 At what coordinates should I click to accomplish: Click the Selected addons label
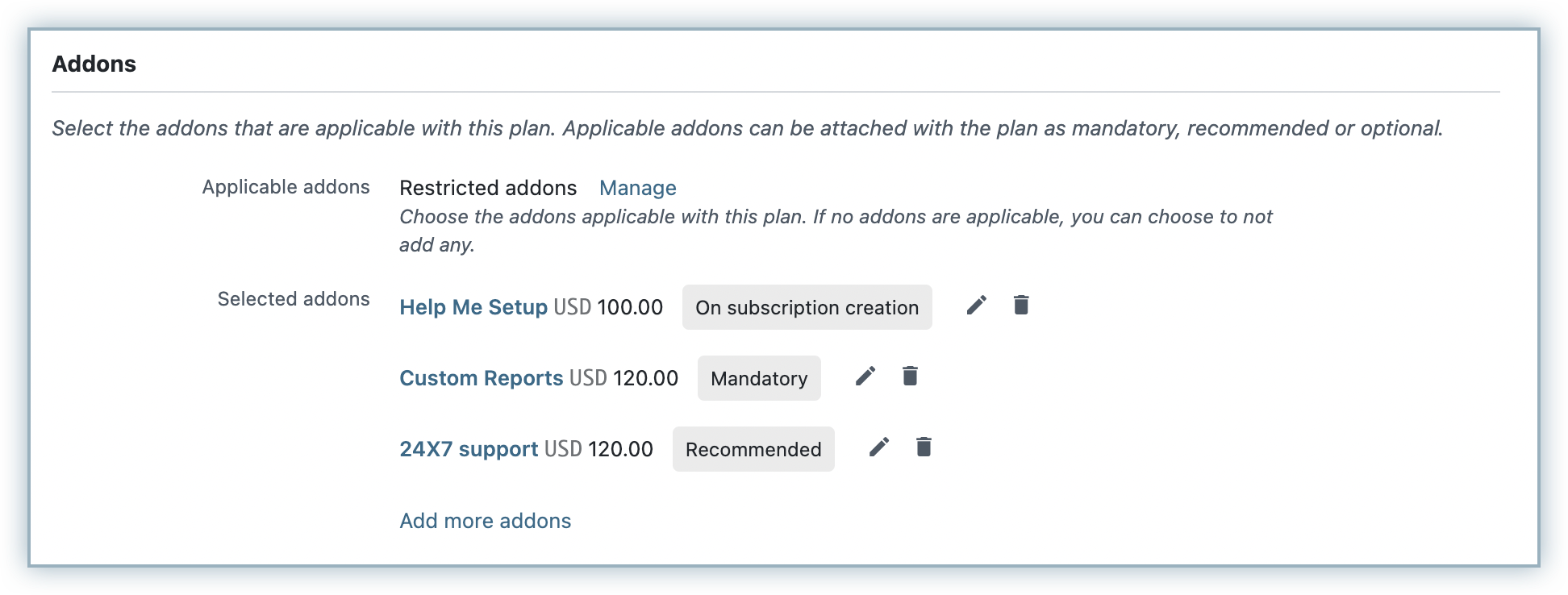tap(294, 299)
